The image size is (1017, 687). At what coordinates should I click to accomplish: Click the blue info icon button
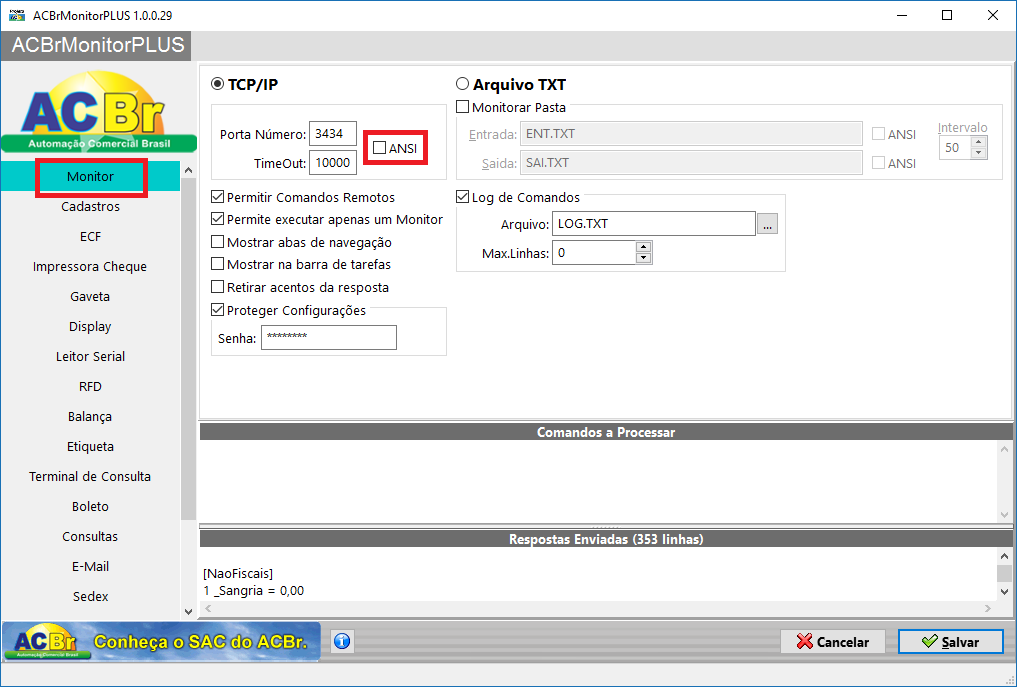pyautogui.click(x=342, y=642)
